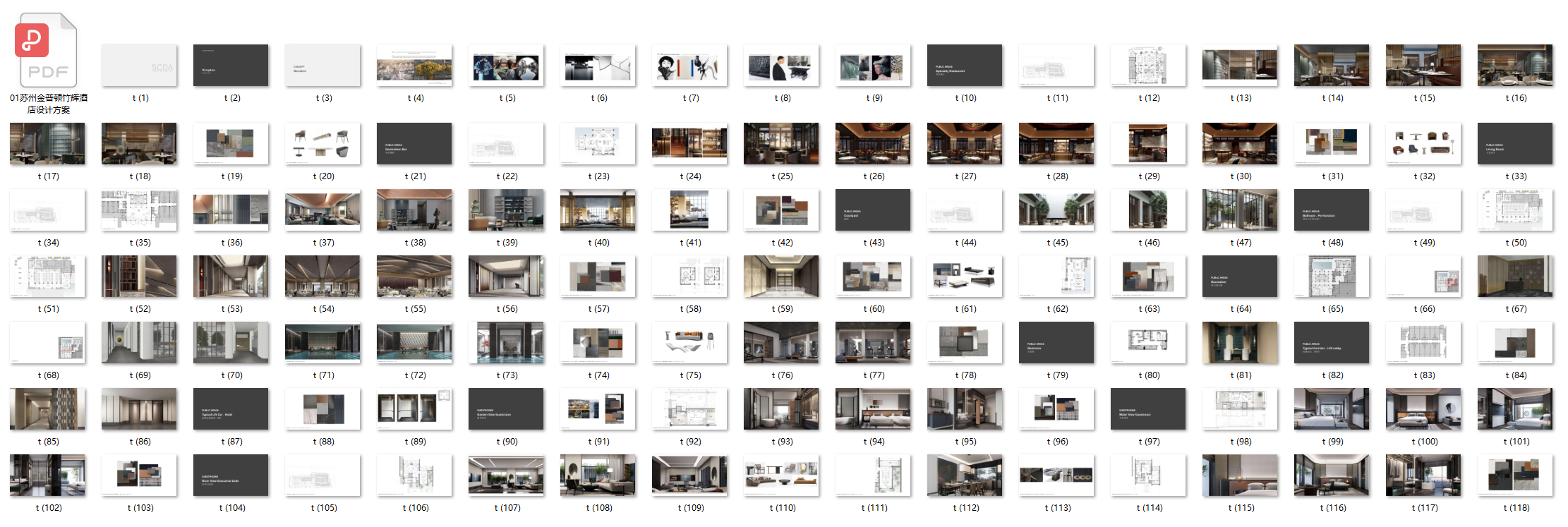Screen dimensions: 1568x527
Task: Open furniture selection thumbnail t (20)
Action: (x=322, y=143)
